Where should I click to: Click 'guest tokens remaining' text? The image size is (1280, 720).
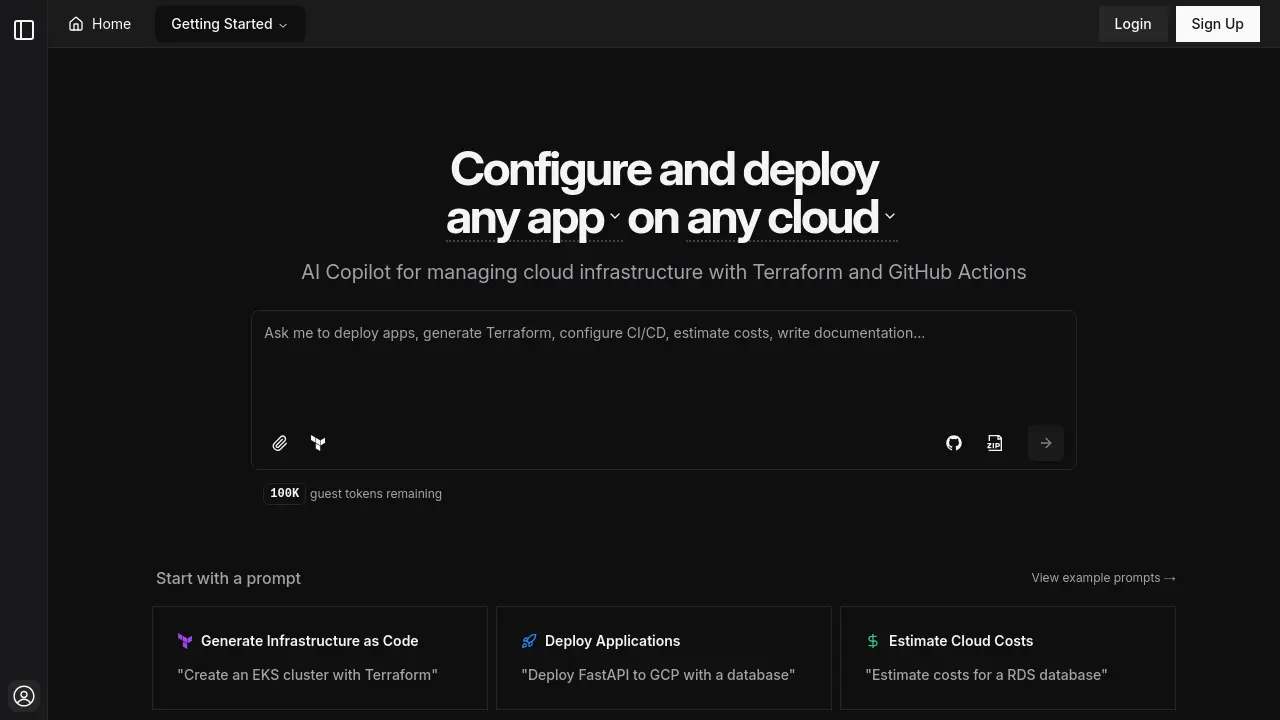click(x=376, y=494)
